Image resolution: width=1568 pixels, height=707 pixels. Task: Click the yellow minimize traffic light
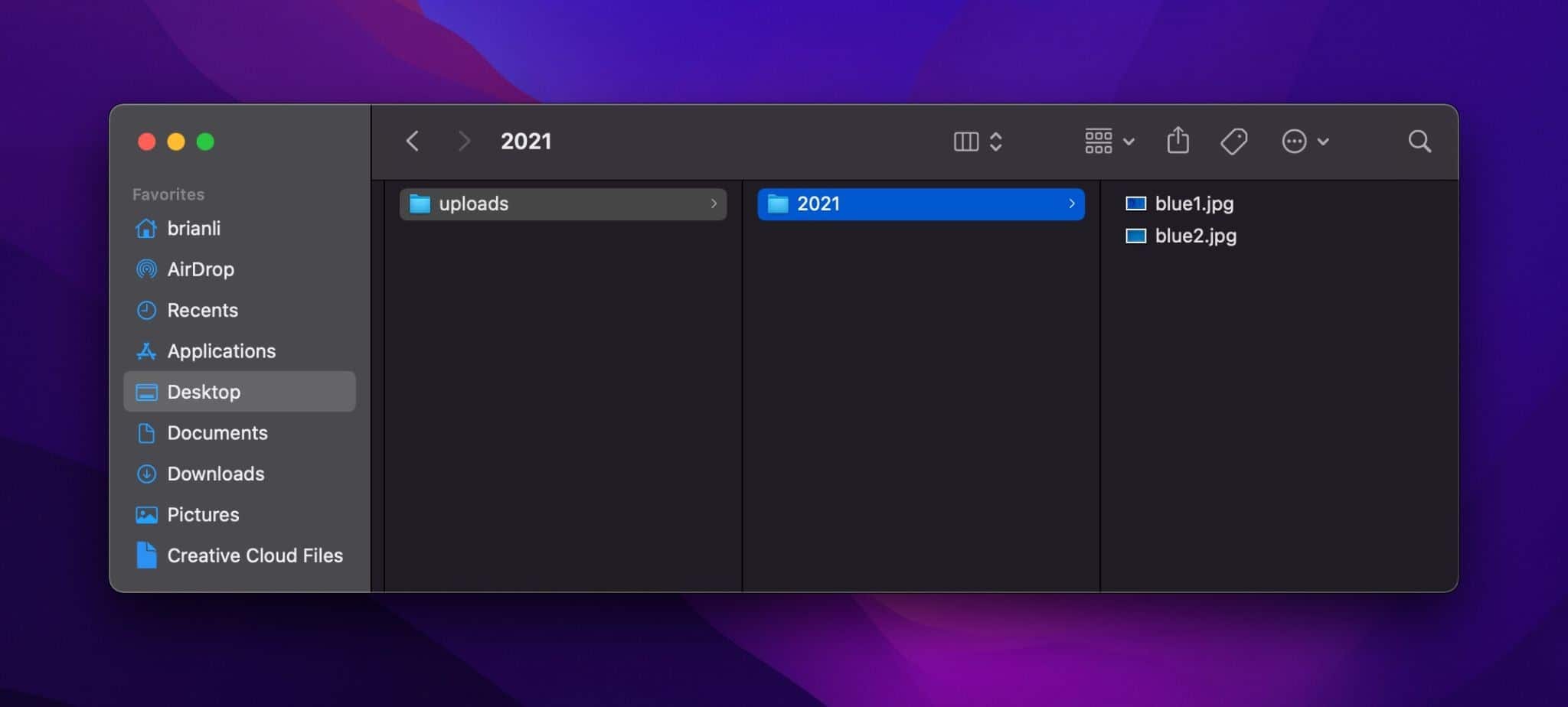pos(175,142)
